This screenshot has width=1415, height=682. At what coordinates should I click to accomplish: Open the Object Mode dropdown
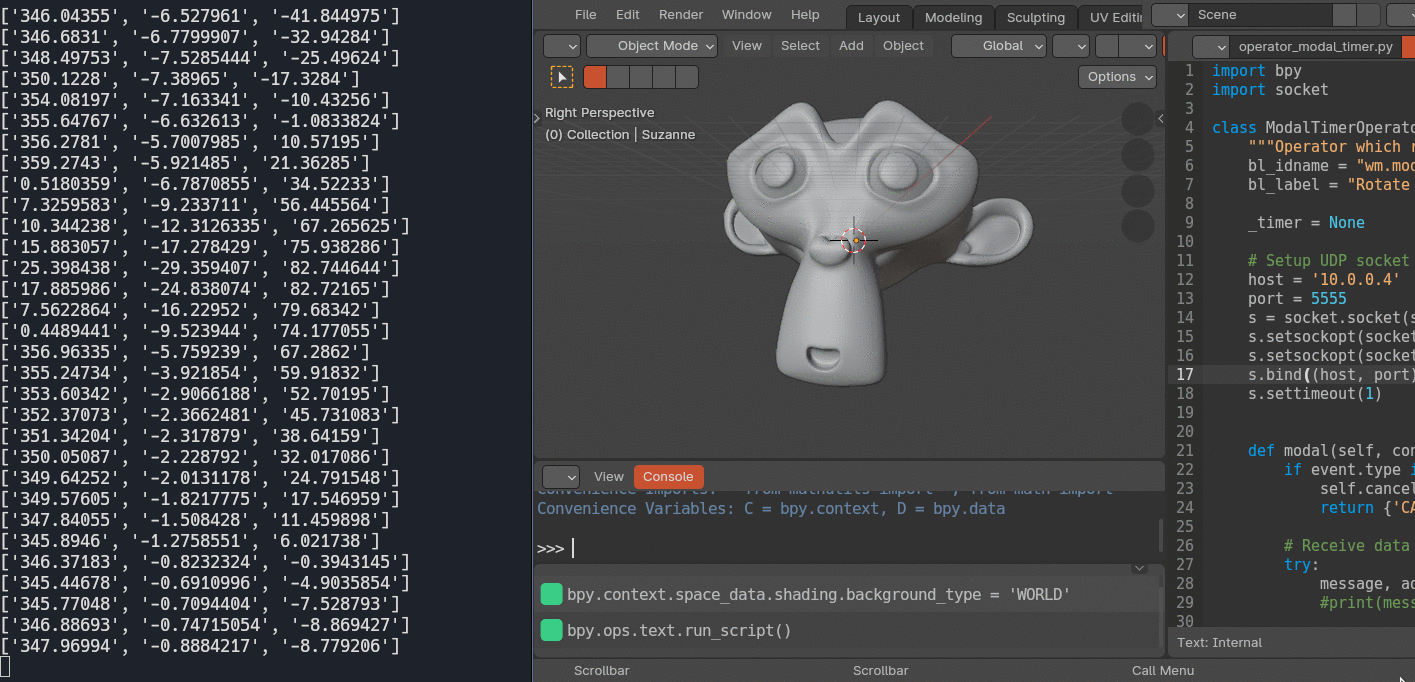[x=652, y=46]
